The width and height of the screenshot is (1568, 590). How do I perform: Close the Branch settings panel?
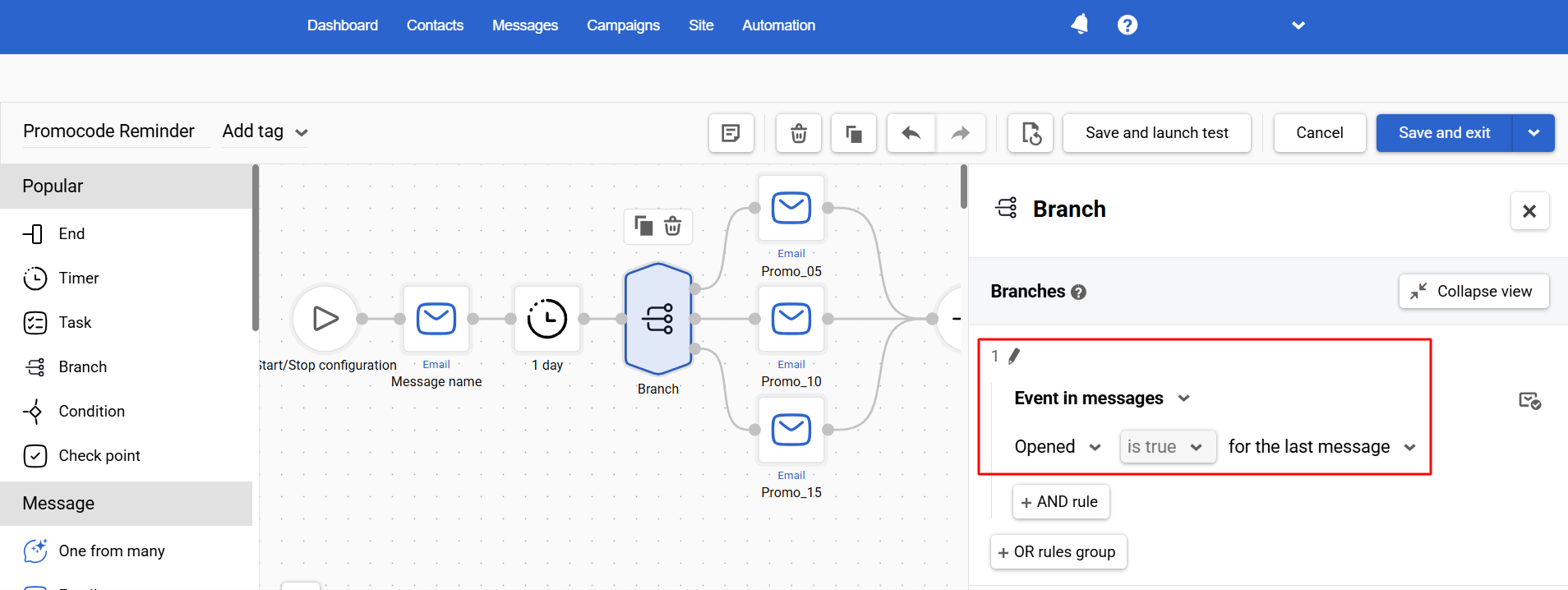[1529, 211]
